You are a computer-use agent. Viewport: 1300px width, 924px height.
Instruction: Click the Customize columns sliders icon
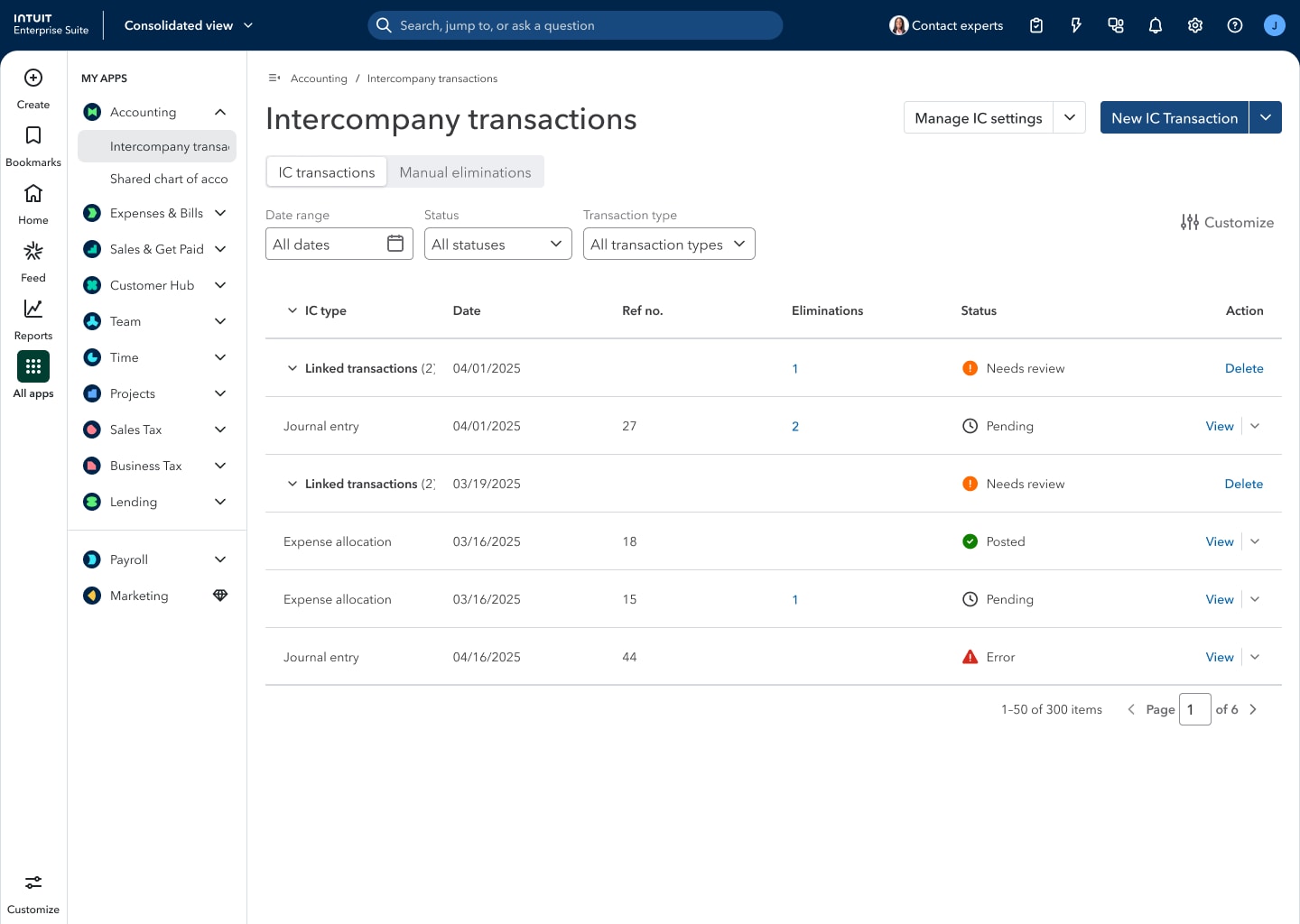click(1190, 222)
